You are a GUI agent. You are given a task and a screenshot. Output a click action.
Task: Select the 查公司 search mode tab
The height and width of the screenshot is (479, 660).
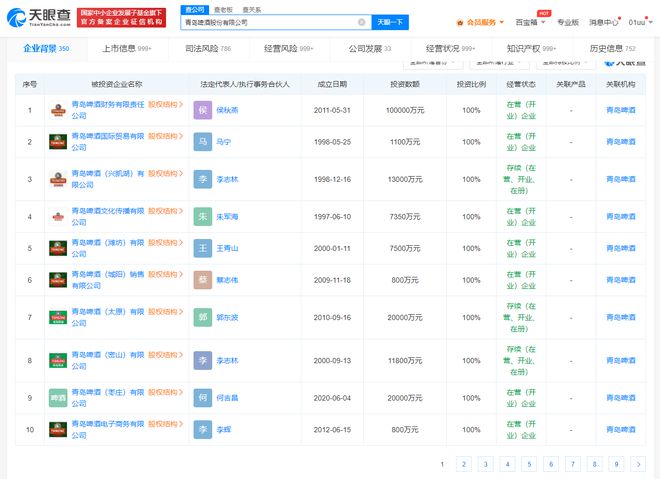(195, 10)
